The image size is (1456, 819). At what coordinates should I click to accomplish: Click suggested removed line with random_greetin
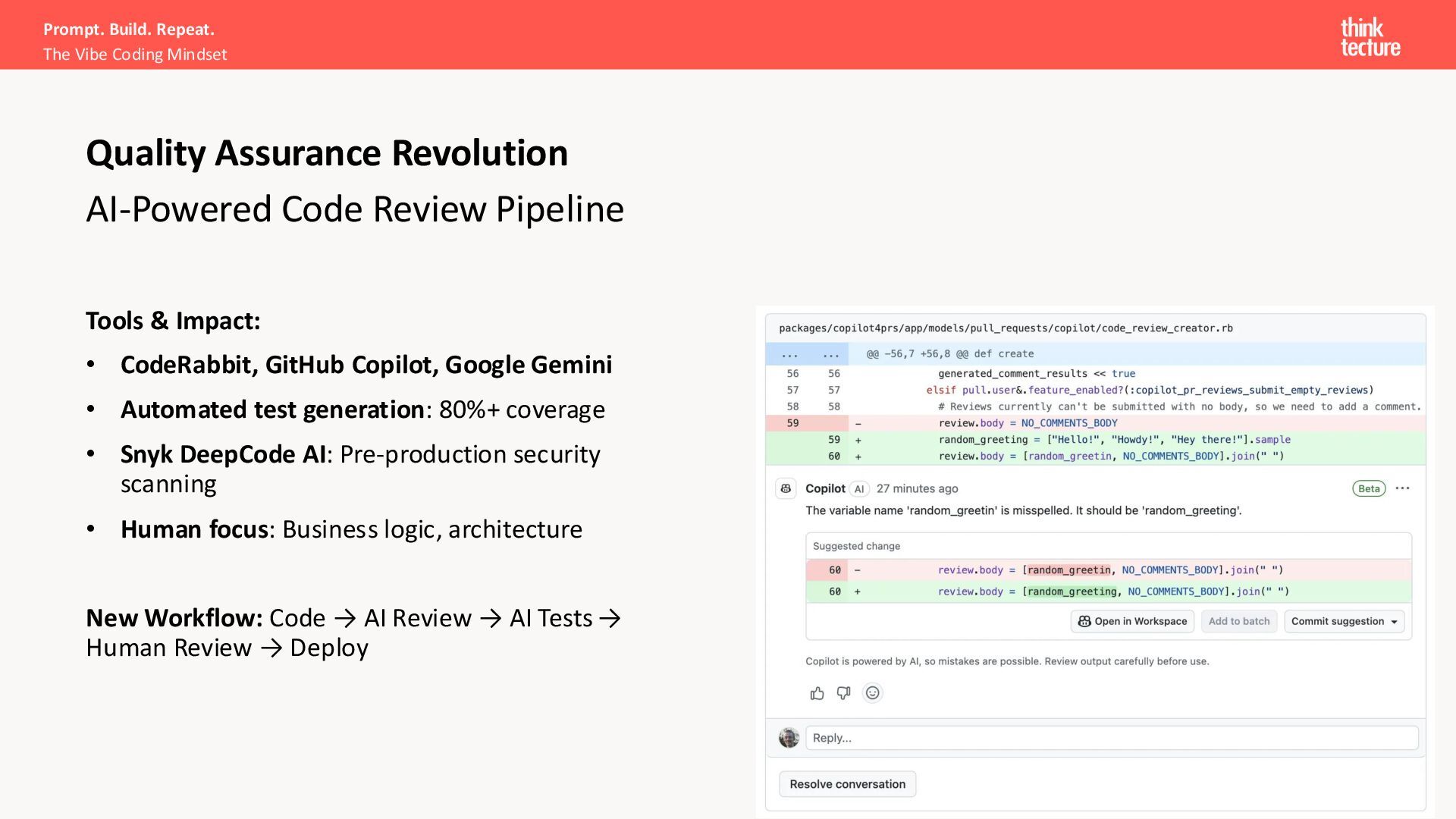pos(1109,570)
